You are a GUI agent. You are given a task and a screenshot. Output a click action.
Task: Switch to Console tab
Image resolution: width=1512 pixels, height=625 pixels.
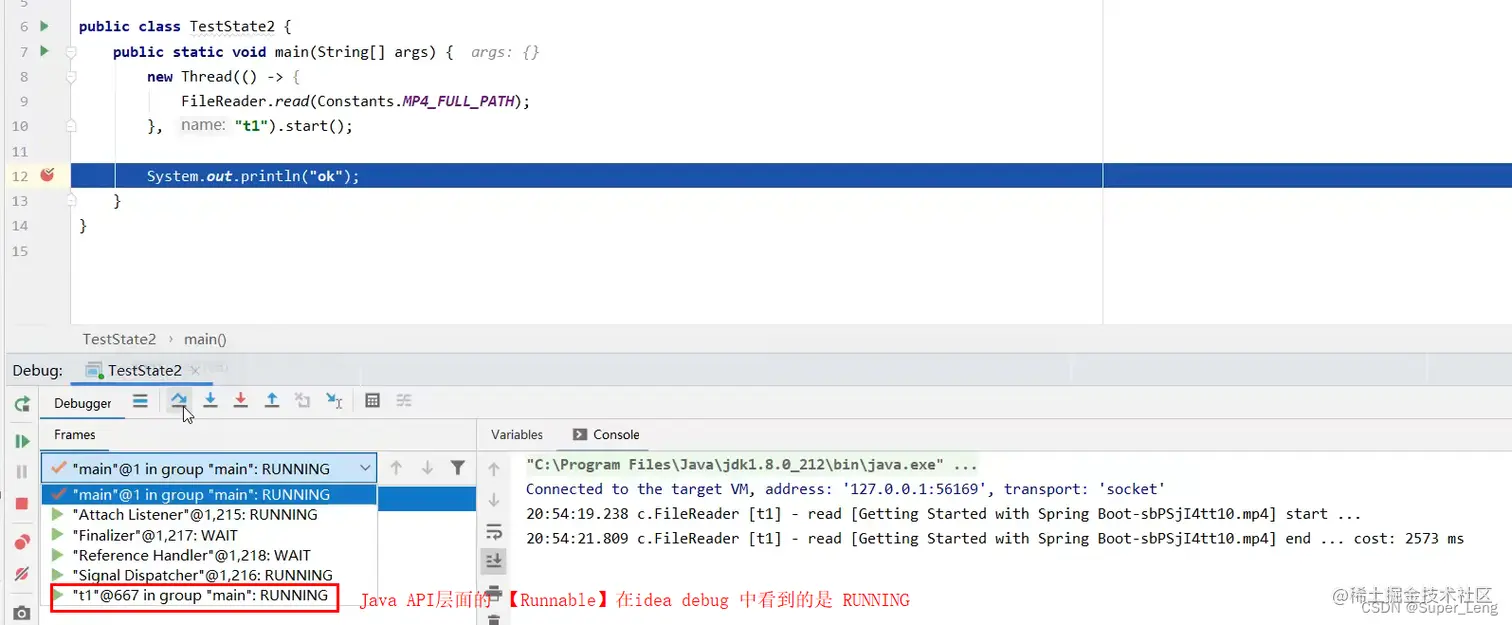point(606,434)
